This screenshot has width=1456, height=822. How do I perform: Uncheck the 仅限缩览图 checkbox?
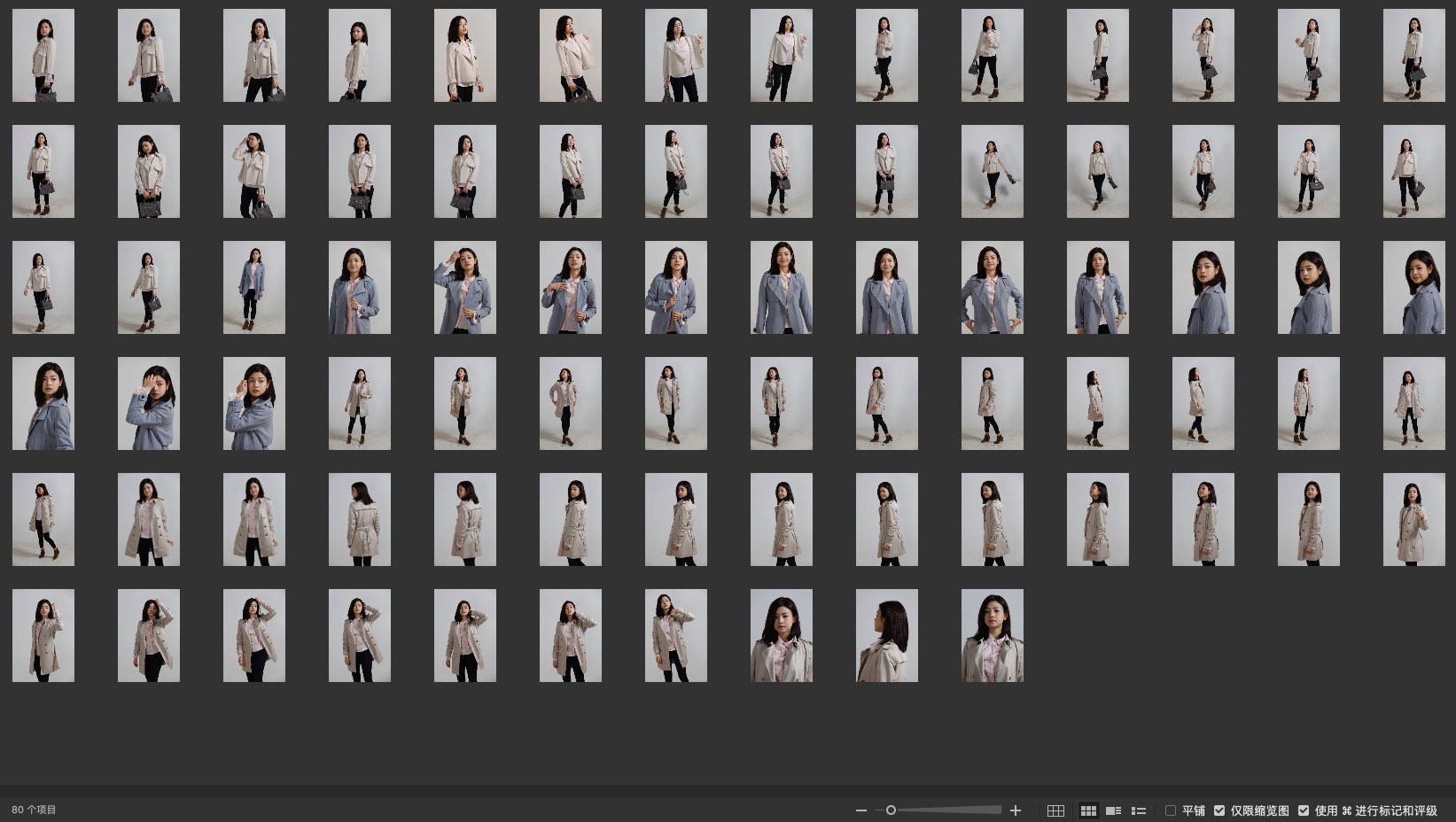coord(1219,810)
